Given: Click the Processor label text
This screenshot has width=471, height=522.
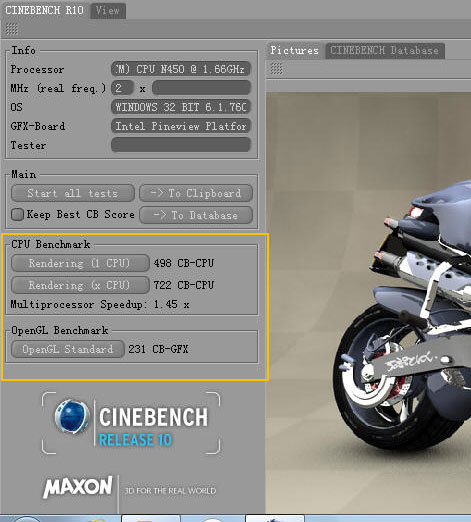Looking at the screenshot, I should click(x=37, y=69).
